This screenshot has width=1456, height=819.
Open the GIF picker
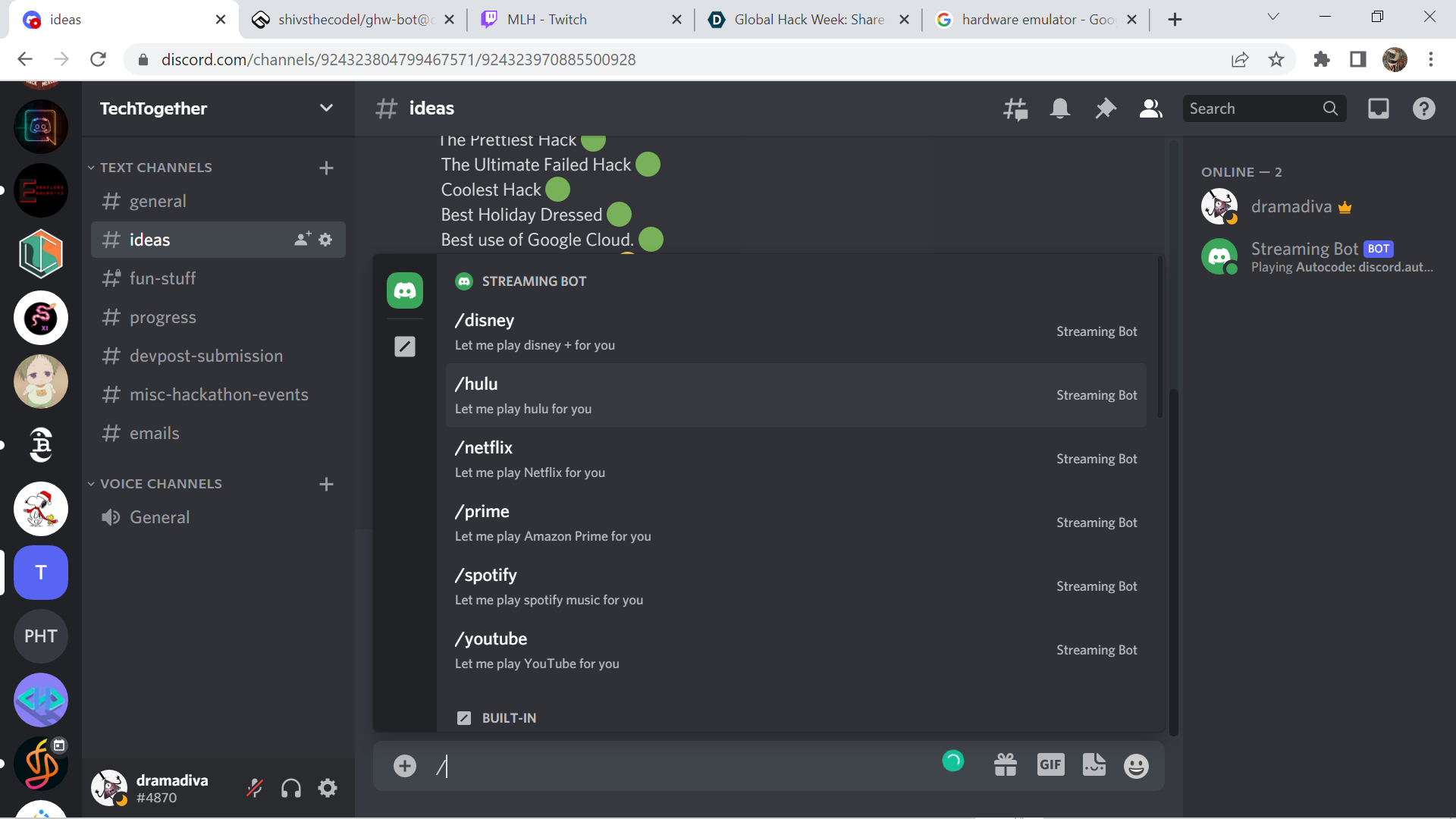[1050, 765]
